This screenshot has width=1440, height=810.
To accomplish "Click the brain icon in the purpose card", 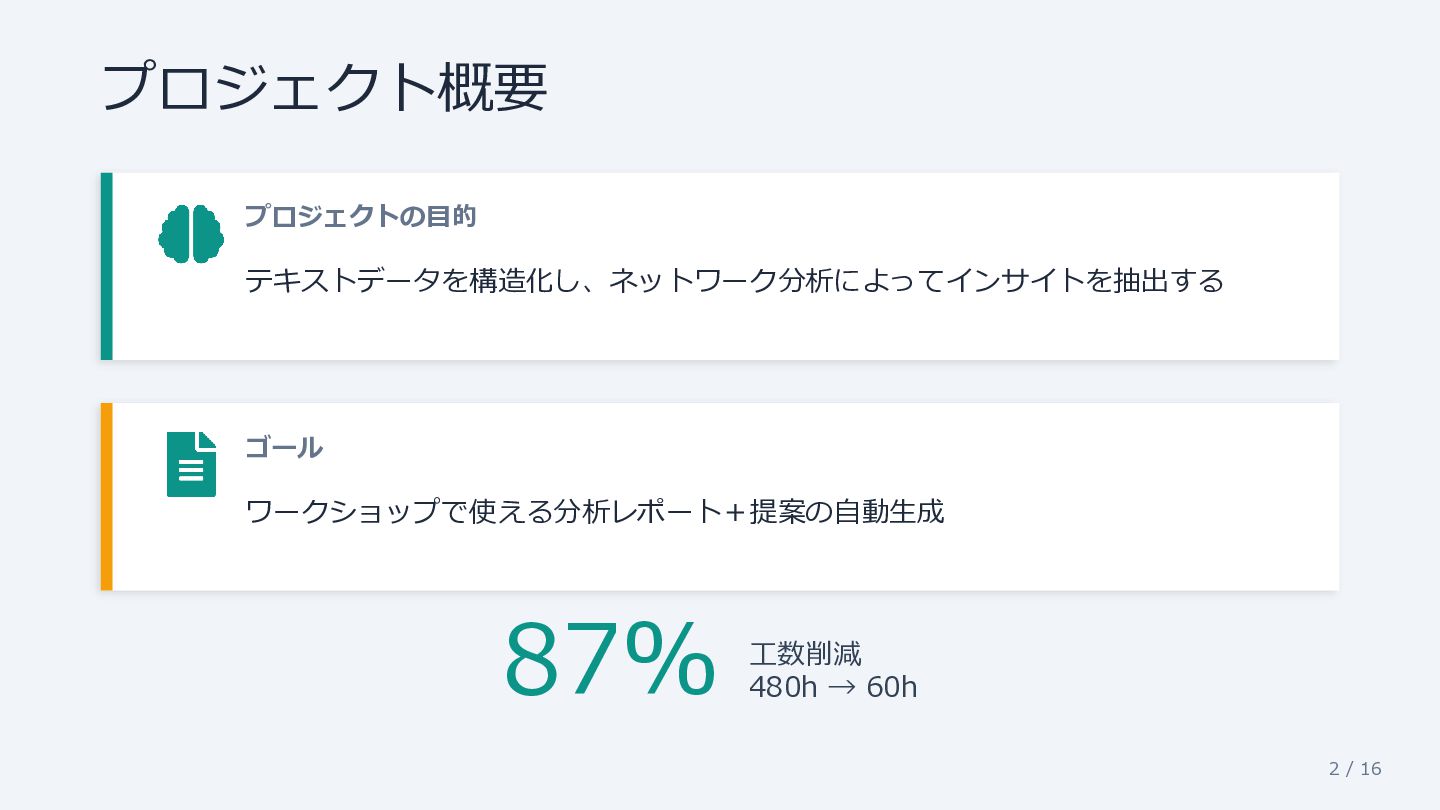I will 191,234.
